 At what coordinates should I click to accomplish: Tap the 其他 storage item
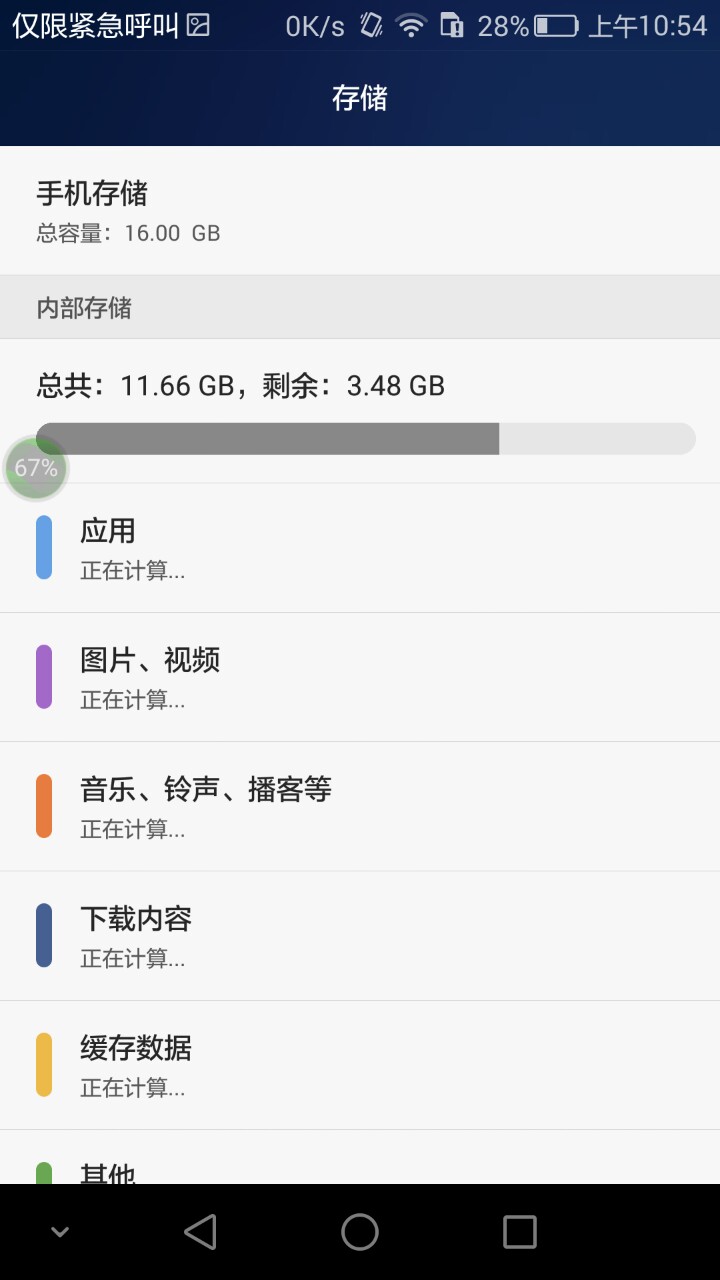point(360,1170)
